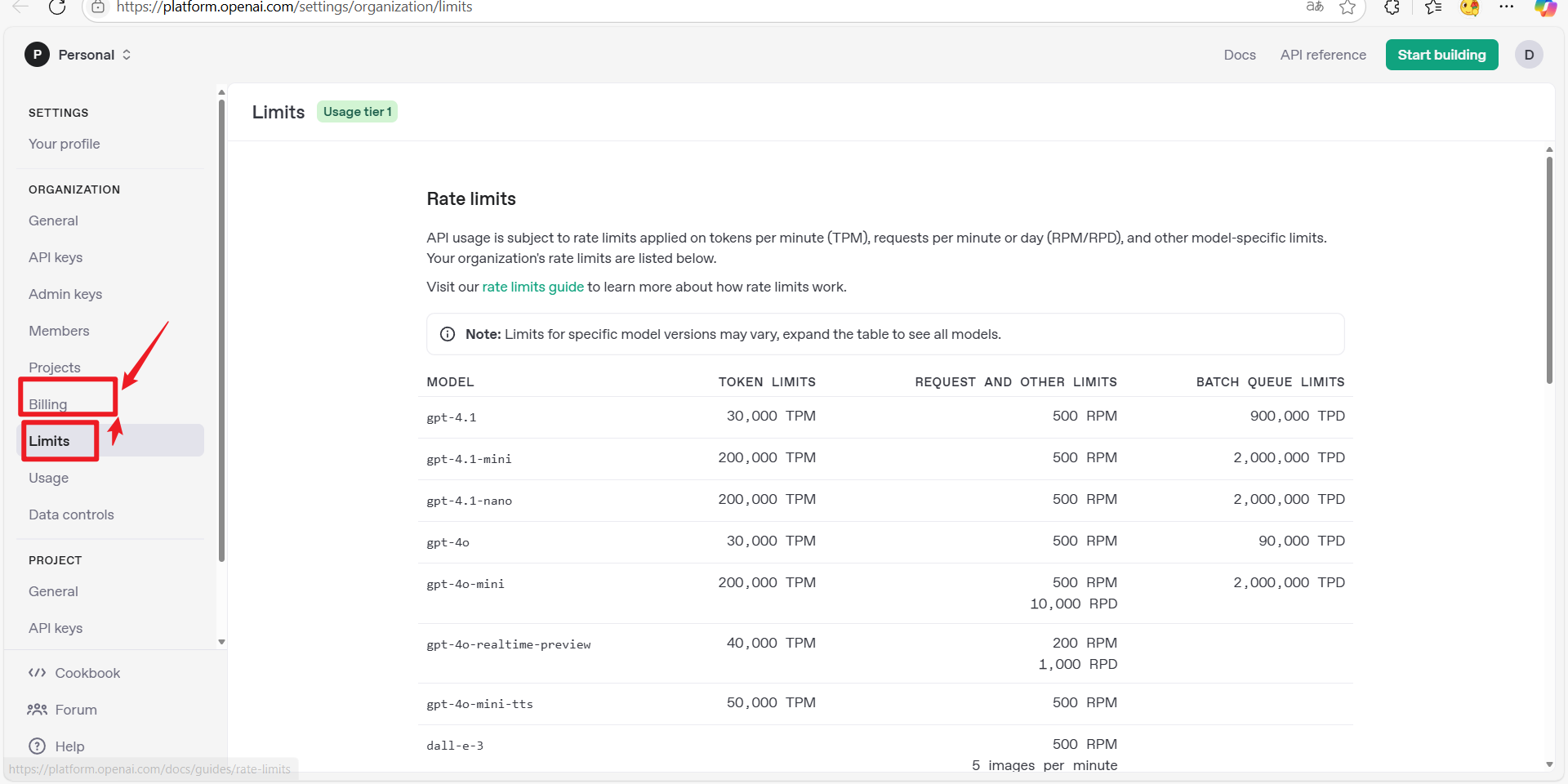Click the 90,000 TPD batch value

click(x=1301, y=541)
